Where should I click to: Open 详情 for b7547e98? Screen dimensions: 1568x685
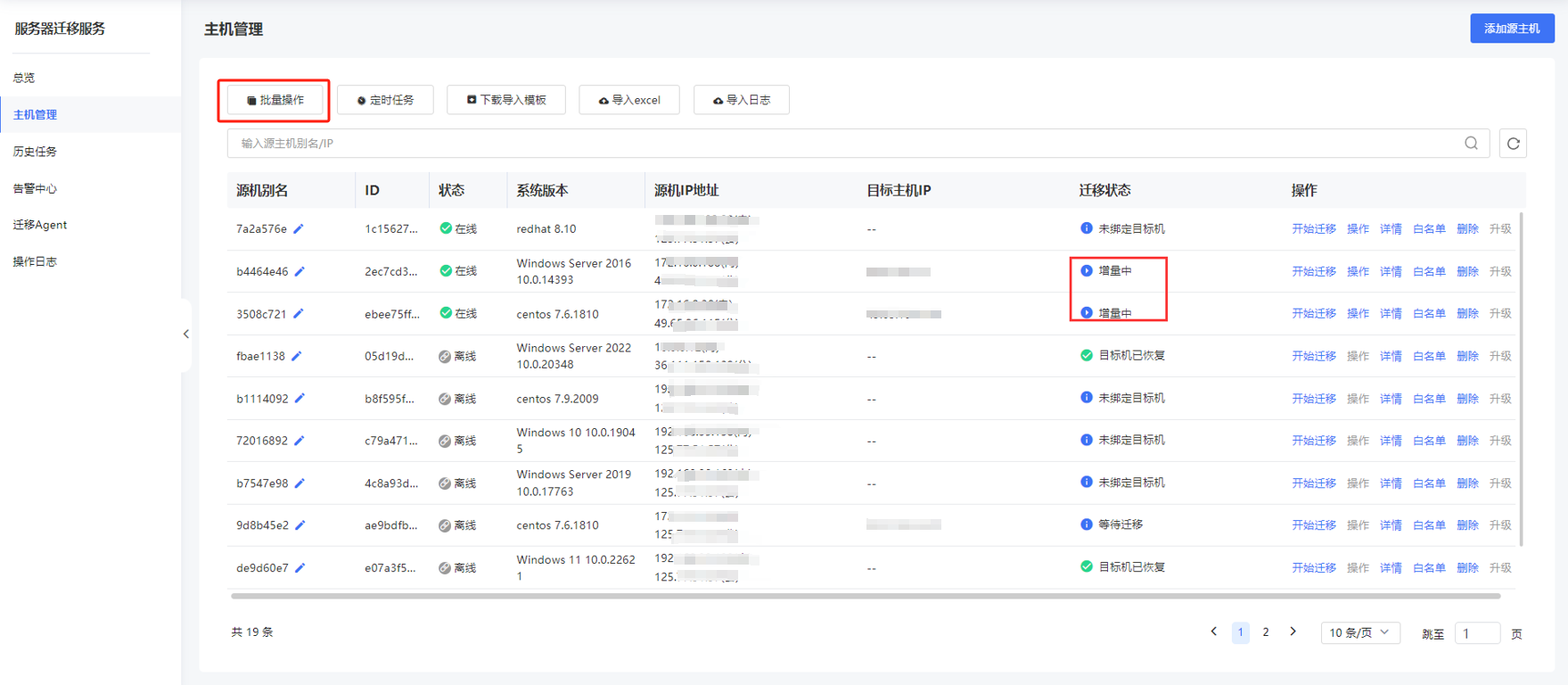[x=1391, y=483]
